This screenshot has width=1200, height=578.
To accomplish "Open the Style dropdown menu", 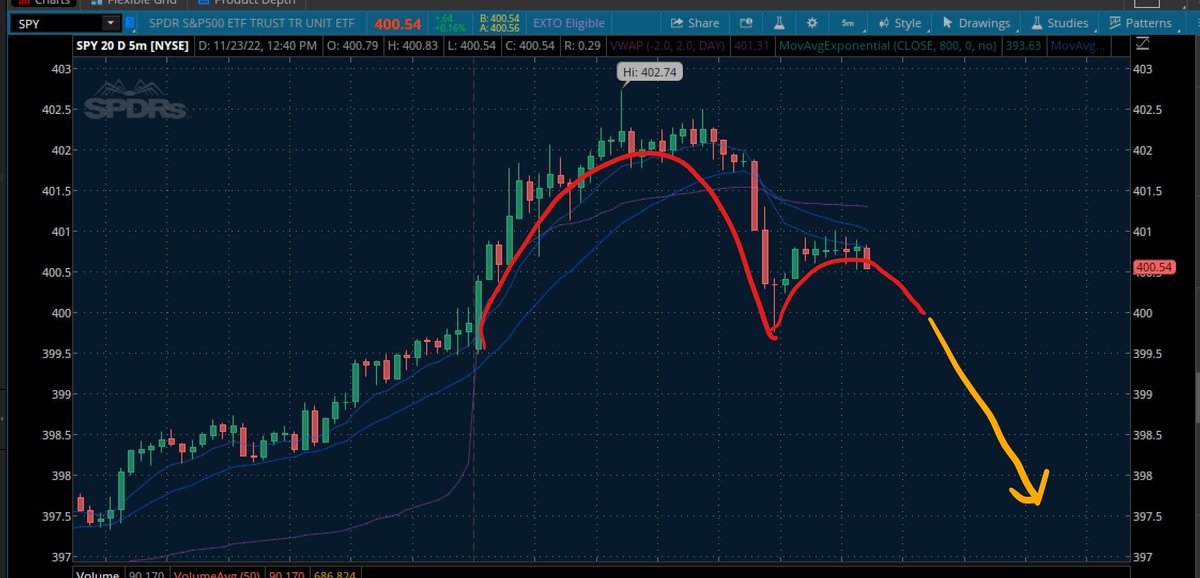I will (x=900, y=22).
